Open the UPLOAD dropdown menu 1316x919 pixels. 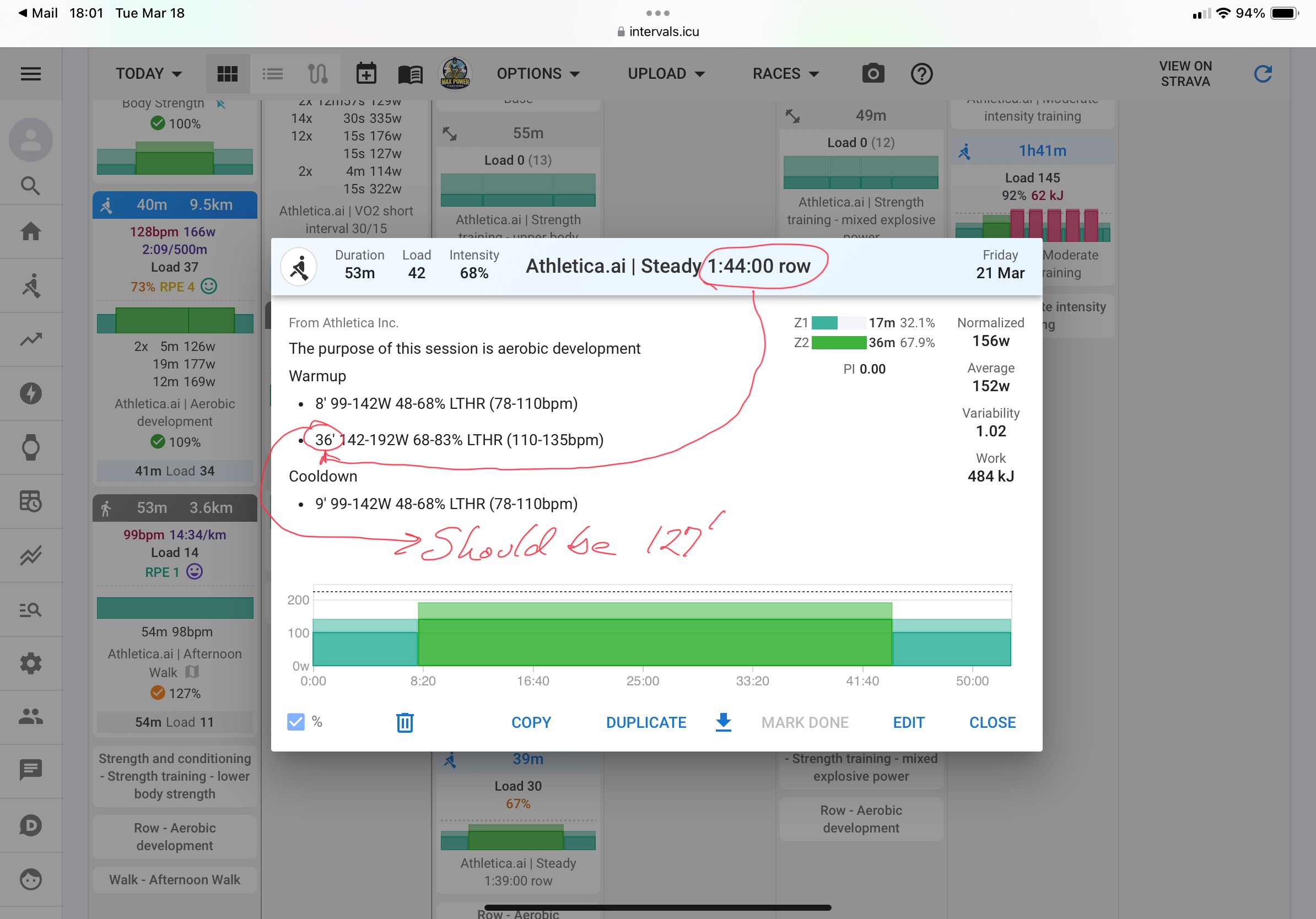(667, 74)
